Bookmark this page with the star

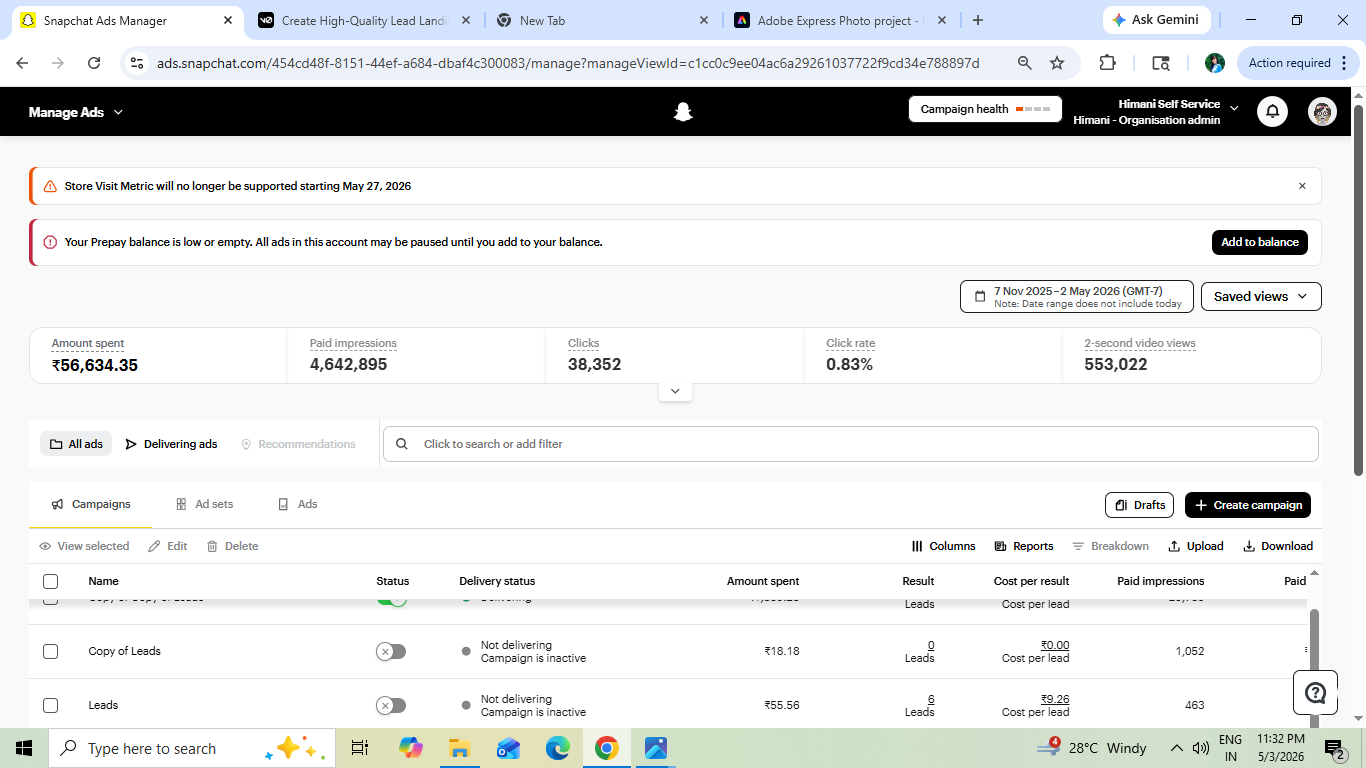click(1057, 63)
